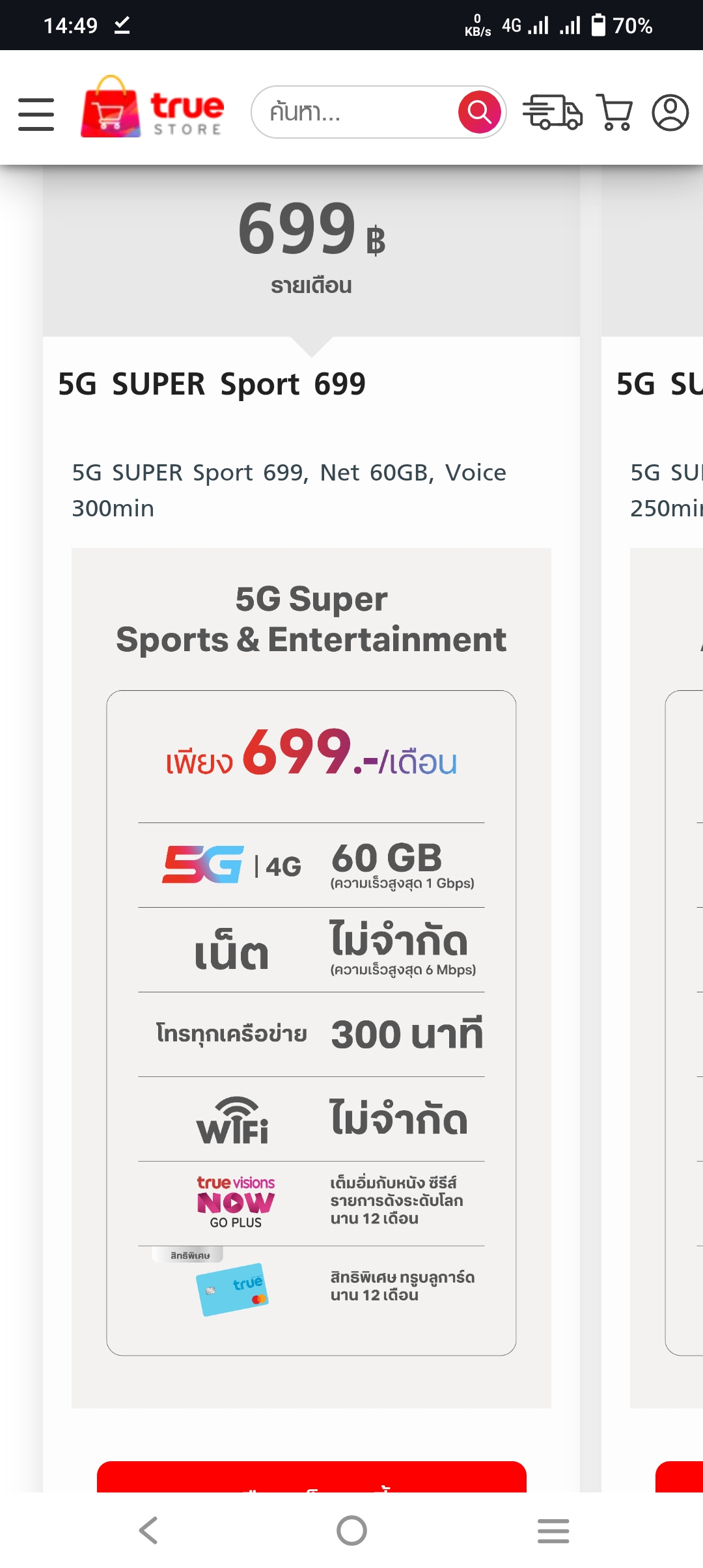Tap the red search magnifier button
Image resolution: width=703 pixels, height=1568 pixels.
(480, 112)
